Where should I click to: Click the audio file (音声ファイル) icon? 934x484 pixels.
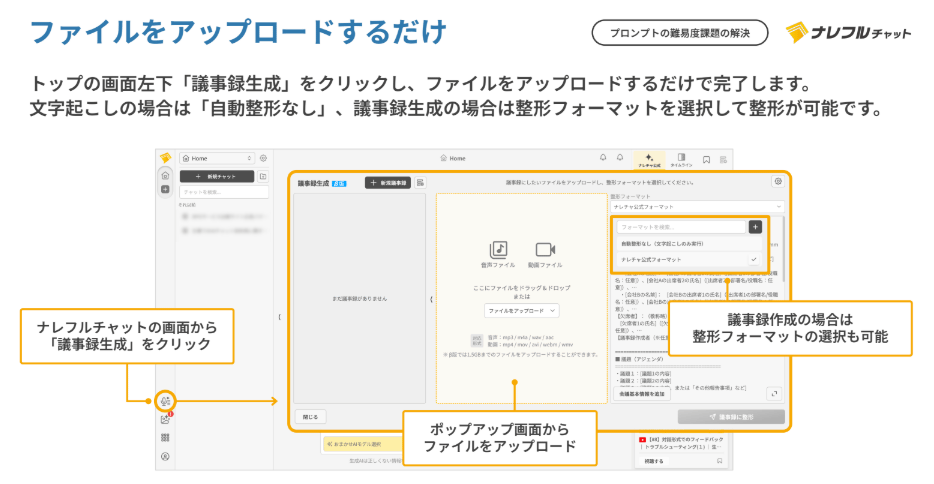pyautogui.click(x=499, y=250)
